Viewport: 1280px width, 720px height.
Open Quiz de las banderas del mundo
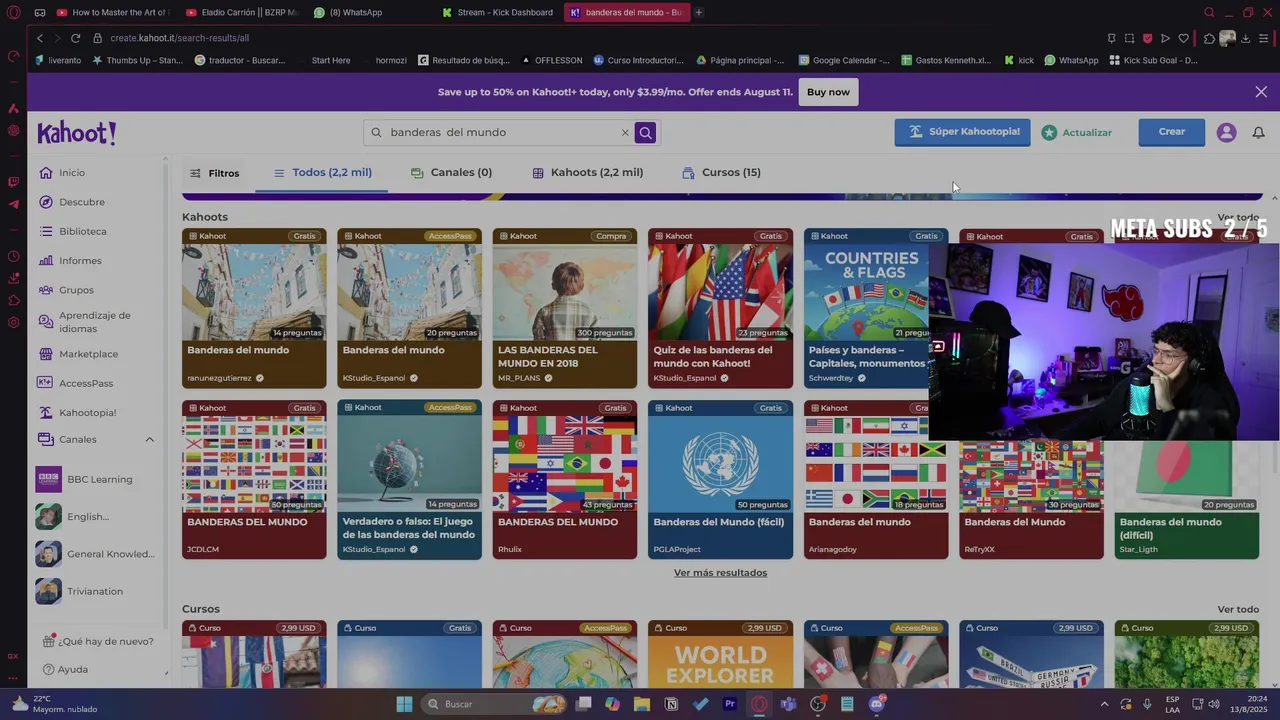[720, 308]
